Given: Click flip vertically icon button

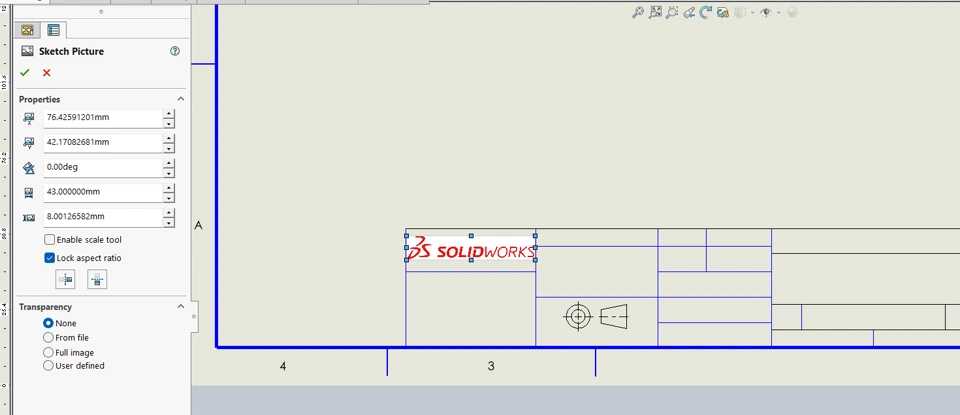Looking at the screenshot, I should [x=97, y=280].
